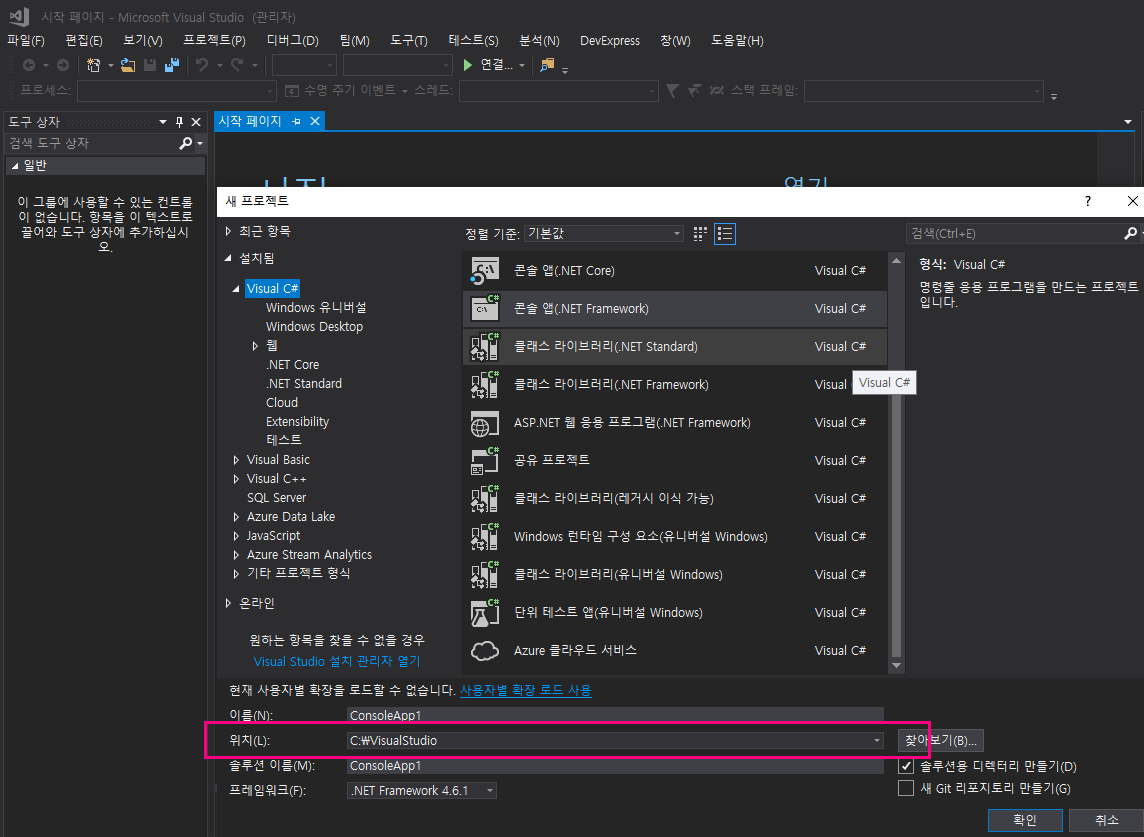
Task: Collapse the 일반 toolbox group
Action: (15, 166)
